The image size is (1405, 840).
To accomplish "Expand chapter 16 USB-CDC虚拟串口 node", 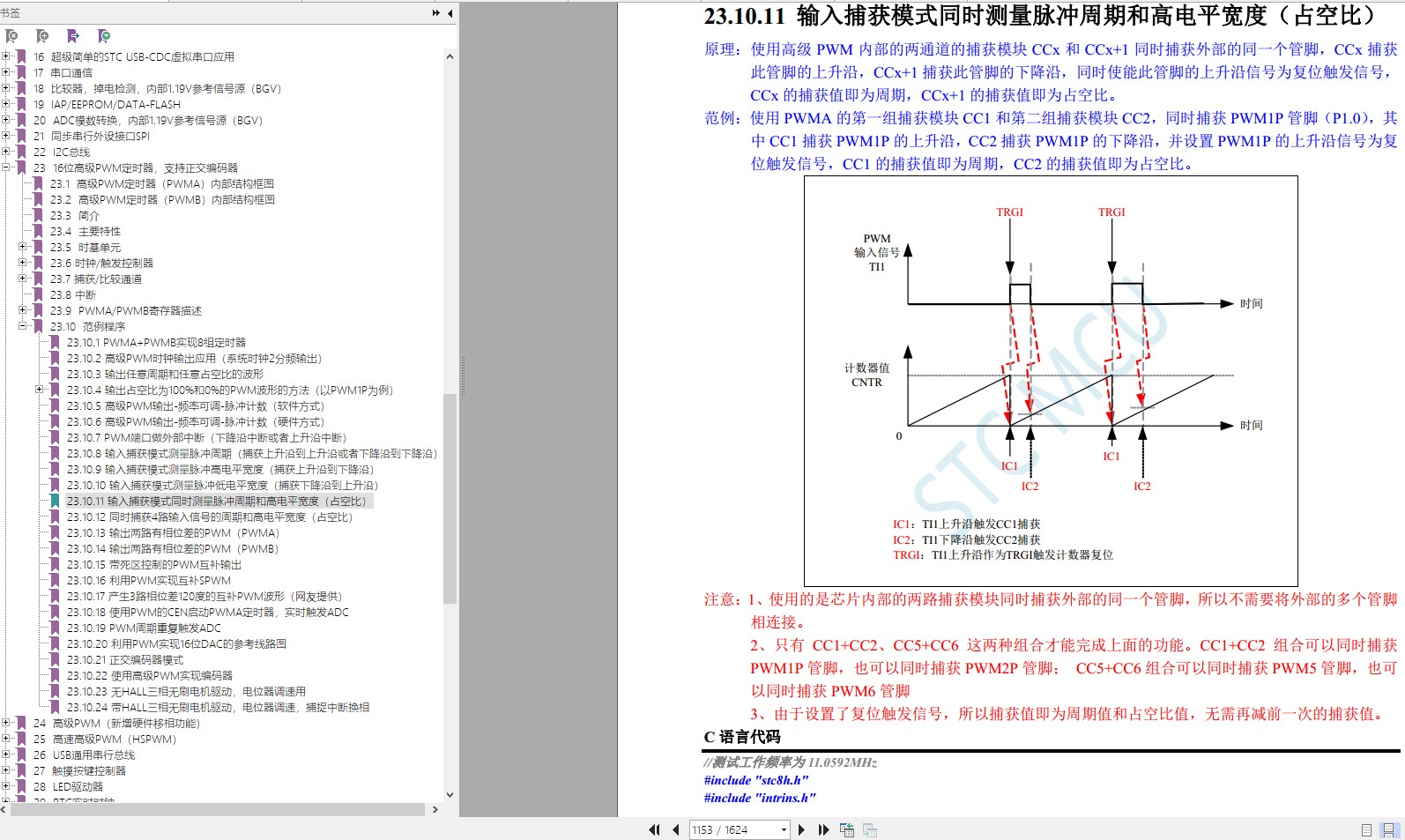I will point(6,56).
